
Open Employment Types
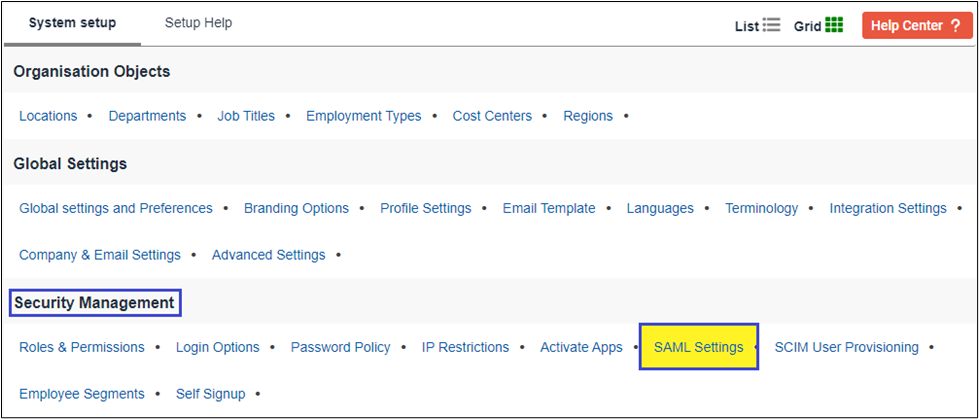364,116
